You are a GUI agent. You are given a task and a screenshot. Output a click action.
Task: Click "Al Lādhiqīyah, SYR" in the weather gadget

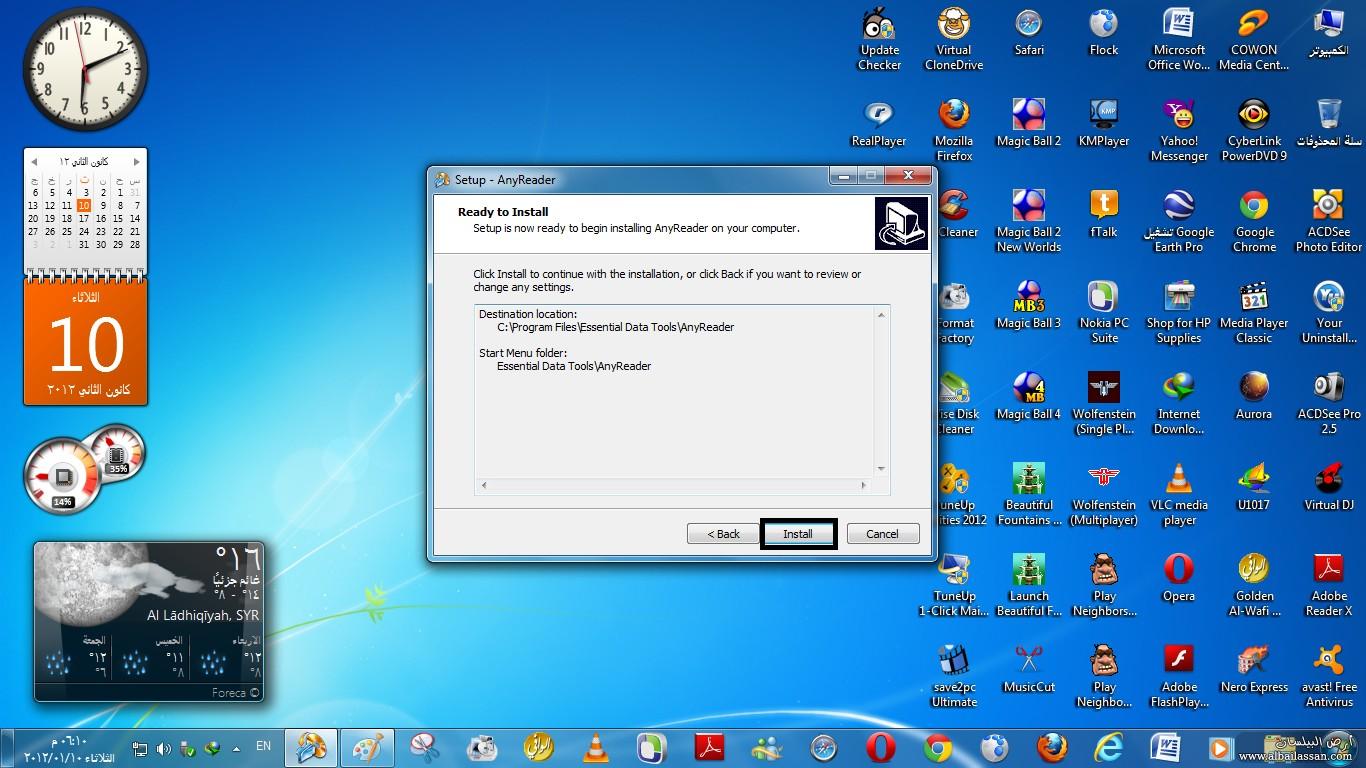tap(203, 616)
